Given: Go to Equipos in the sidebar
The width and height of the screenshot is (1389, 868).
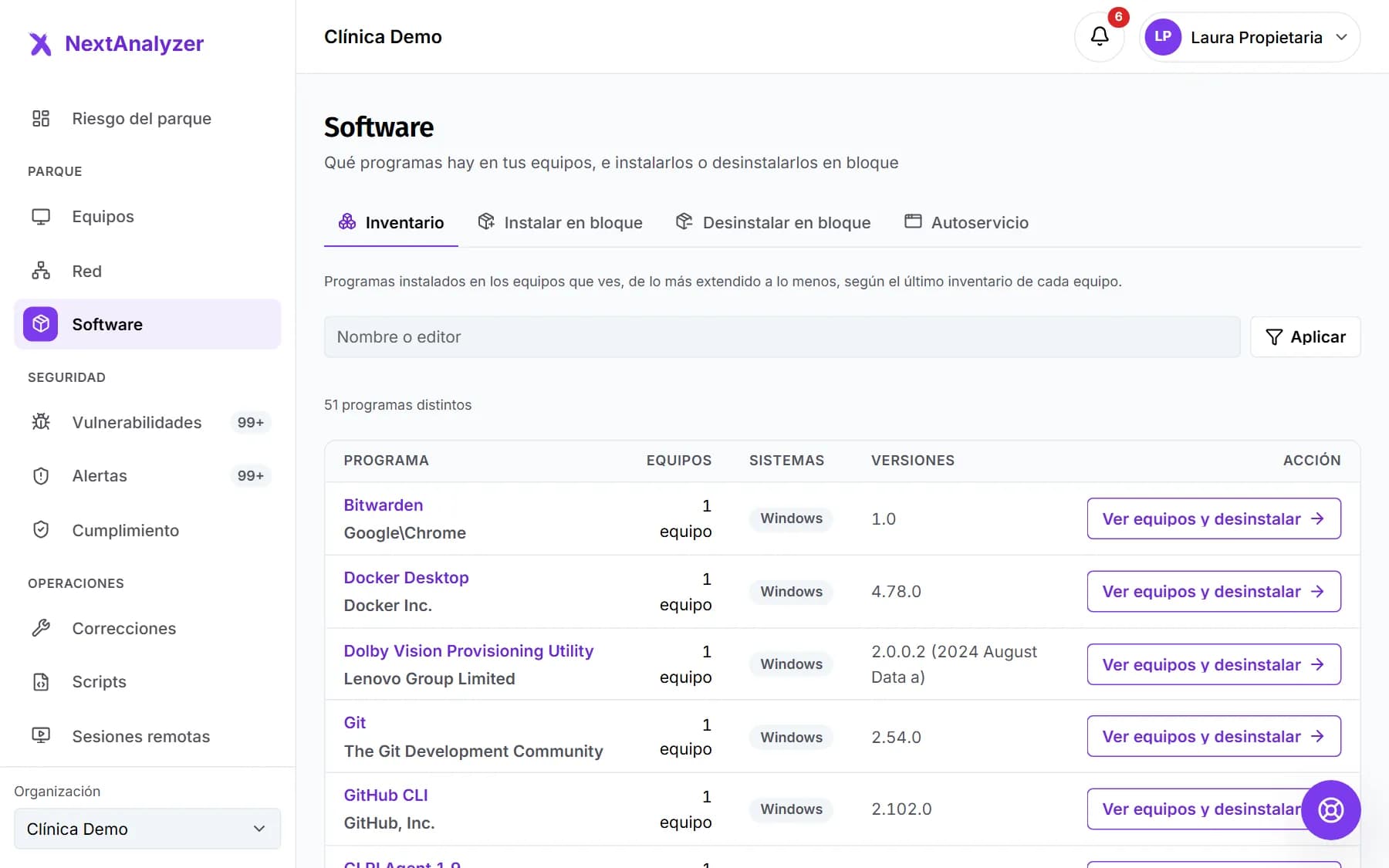Looking at the screenshot, I should click(x=147, y=217).
